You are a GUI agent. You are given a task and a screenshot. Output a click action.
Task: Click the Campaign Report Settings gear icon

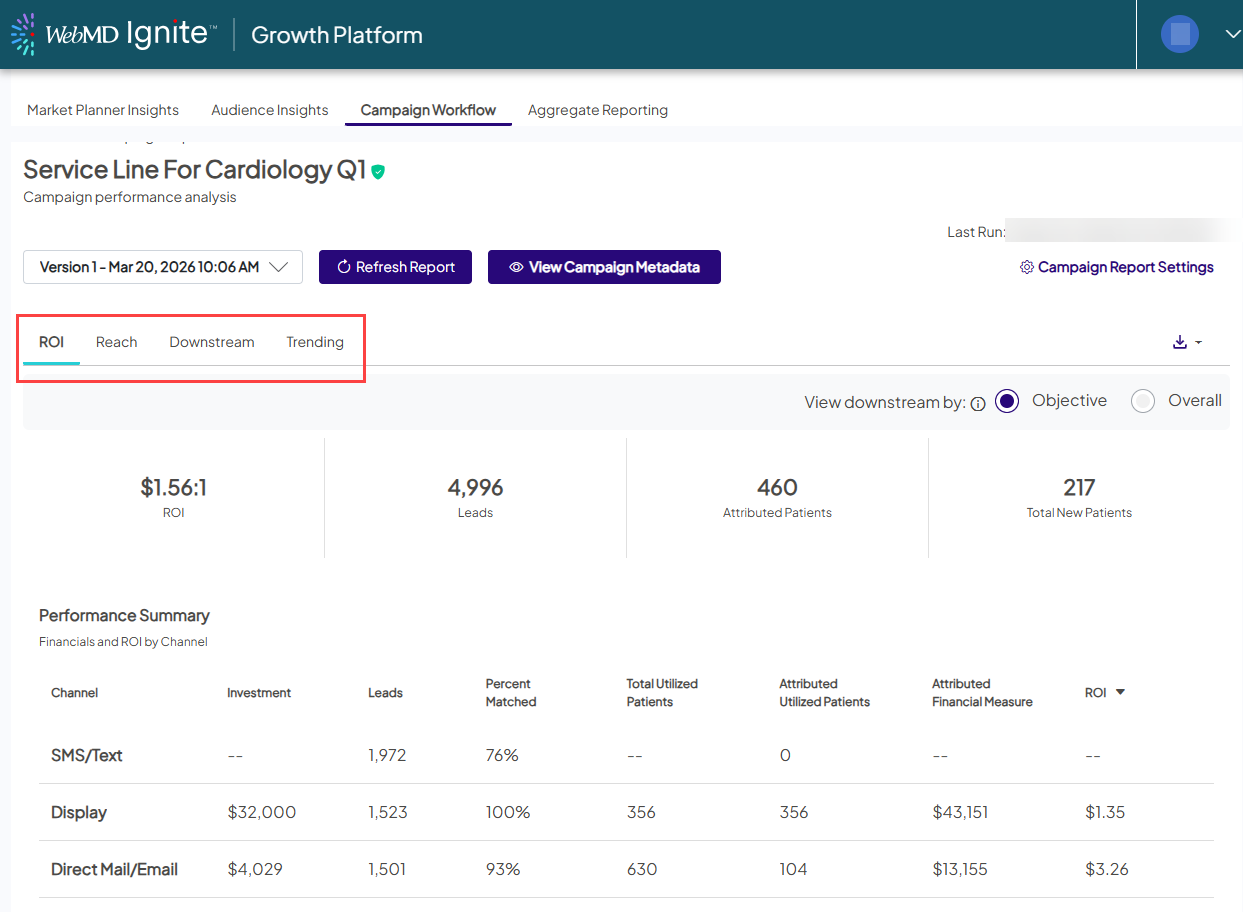1026,268
